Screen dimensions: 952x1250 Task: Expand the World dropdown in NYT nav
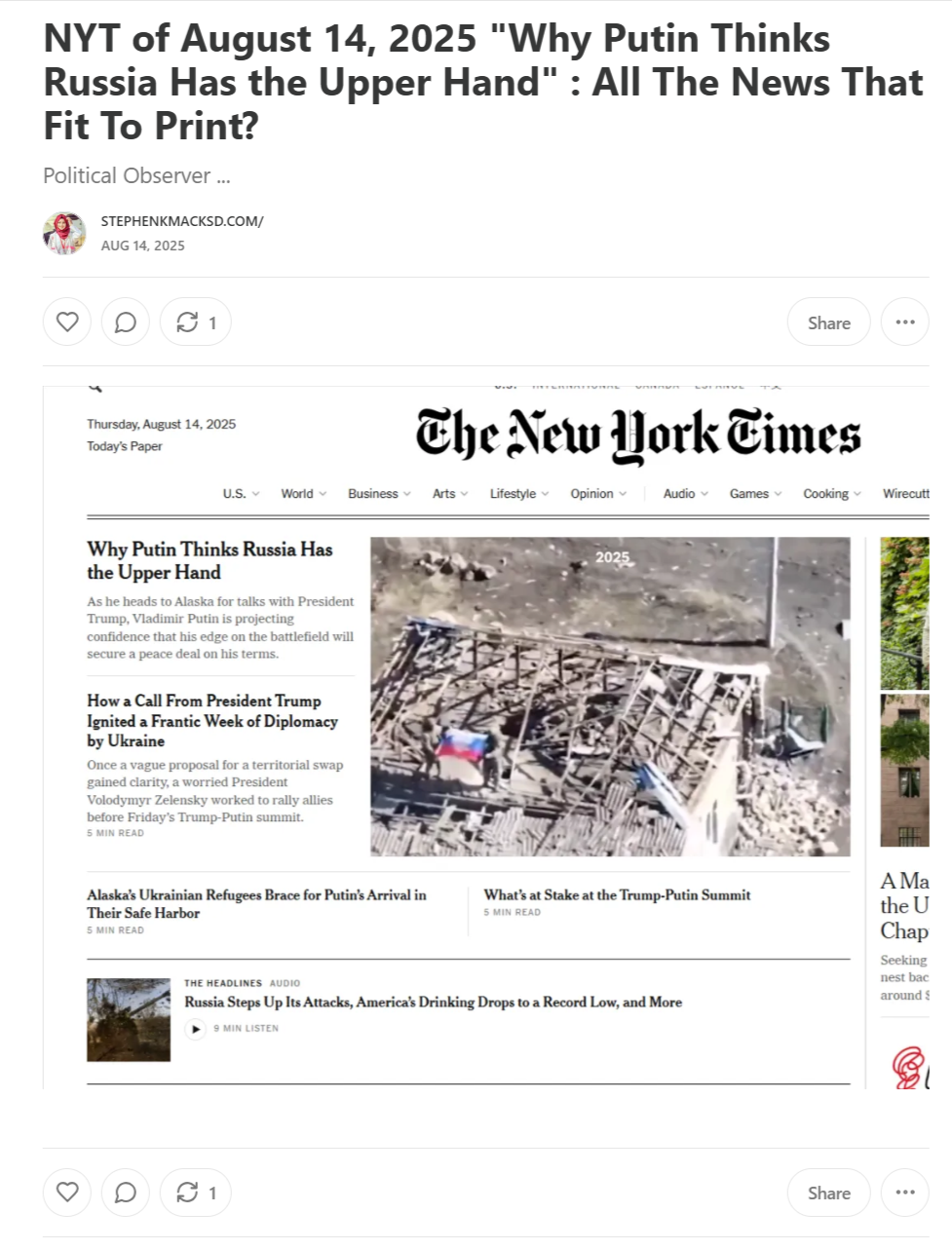coord(304,494)
